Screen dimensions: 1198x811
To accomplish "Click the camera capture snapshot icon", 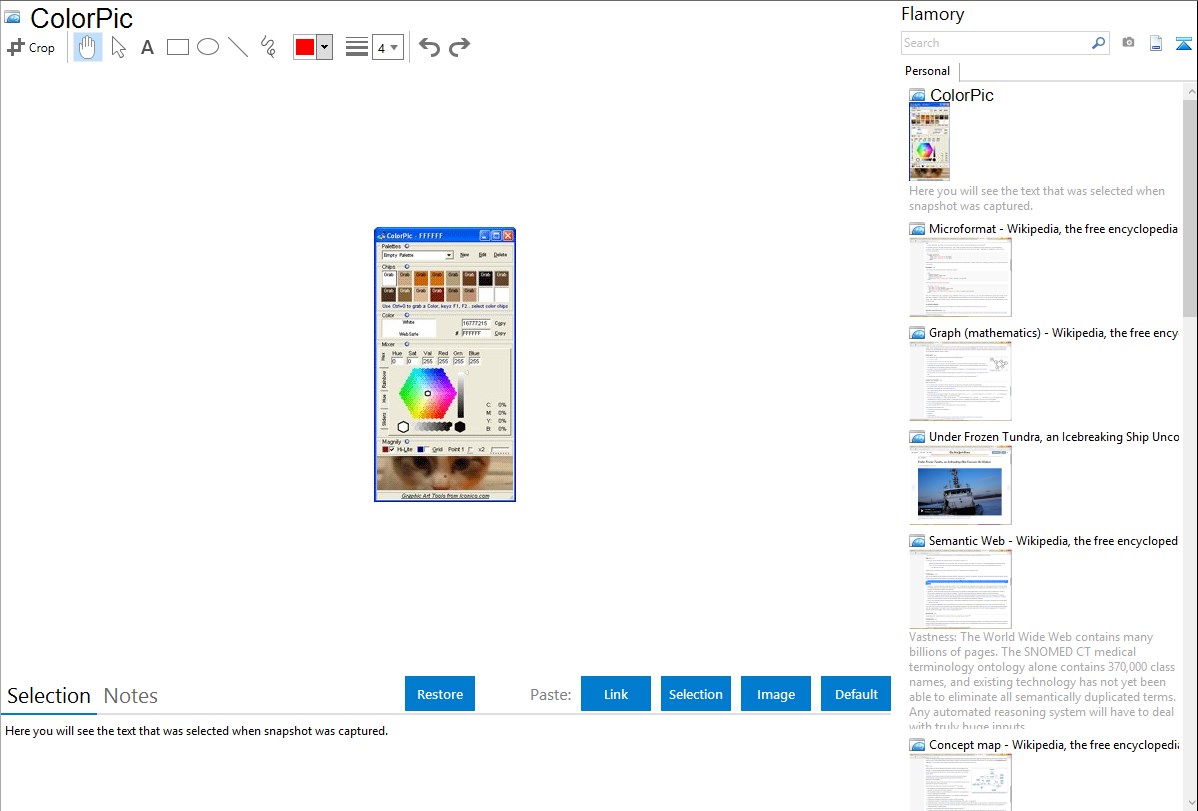I will coord(1128,43).
